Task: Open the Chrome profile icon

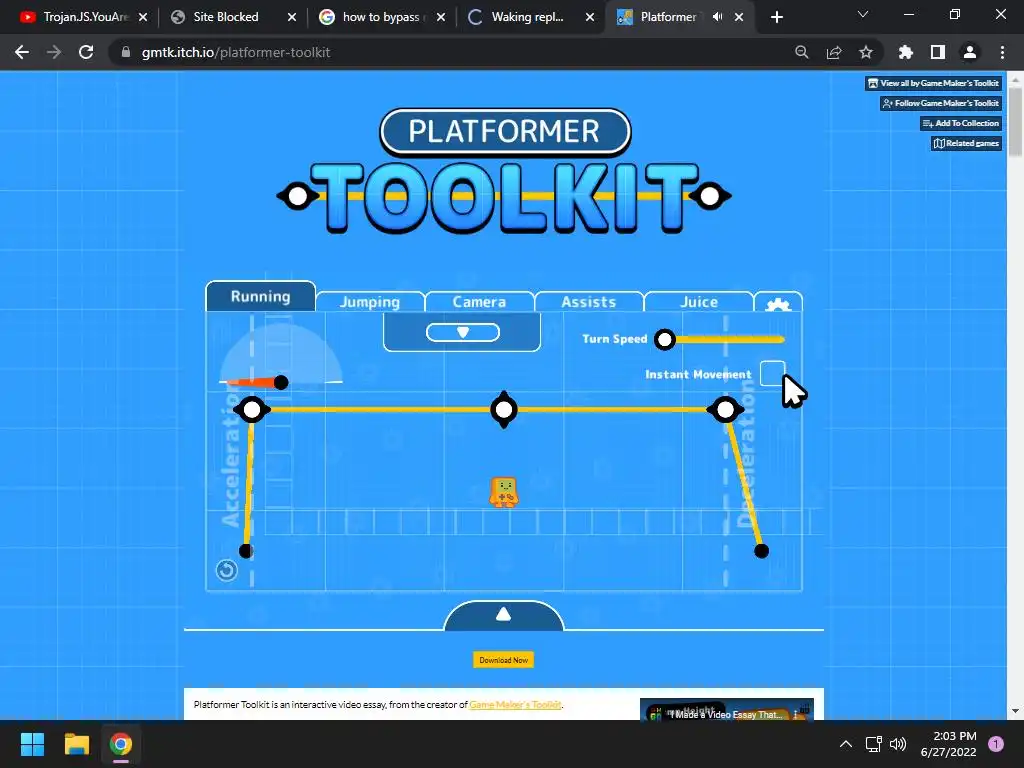Action: [970, 52]
